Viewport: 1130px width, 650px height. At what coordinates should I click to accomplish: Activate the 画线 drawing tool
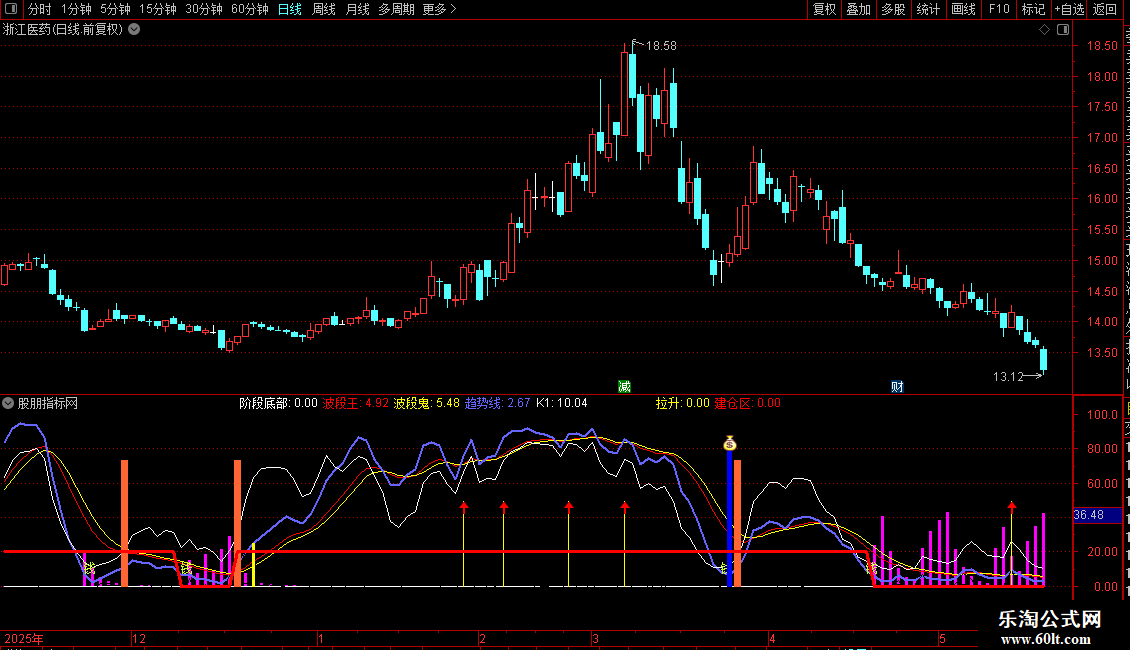click(963, 9)
